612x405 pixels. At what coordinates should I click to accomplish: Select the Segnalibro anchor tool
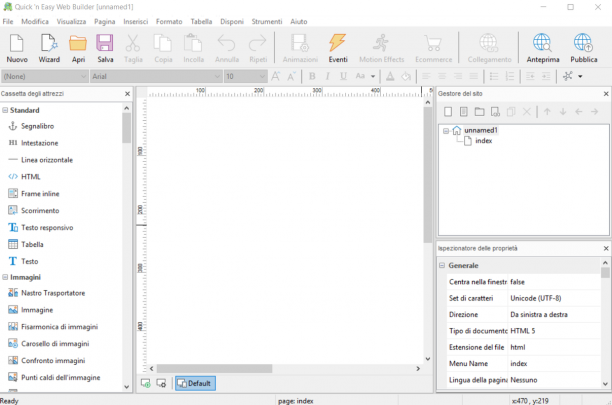click(31, 126)
